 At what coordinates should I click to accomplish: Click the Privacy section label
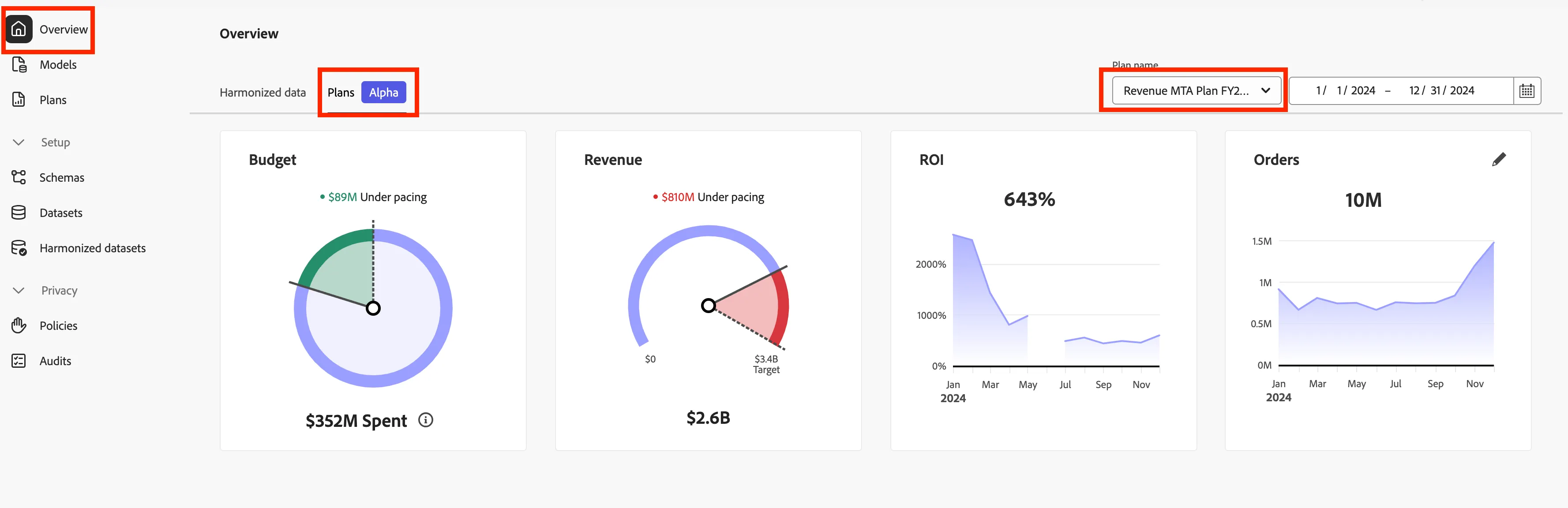click(x=59, y=290)
